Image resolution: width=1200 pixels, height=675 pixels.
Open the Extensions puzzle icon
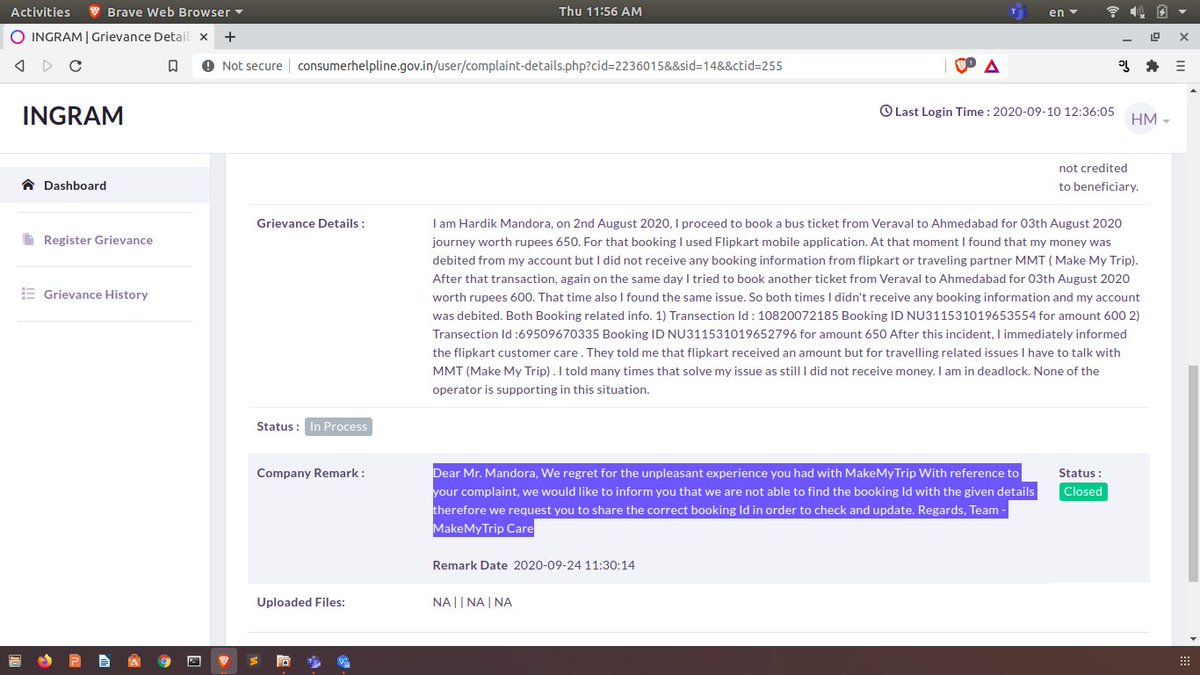[x=1152, y=66]
